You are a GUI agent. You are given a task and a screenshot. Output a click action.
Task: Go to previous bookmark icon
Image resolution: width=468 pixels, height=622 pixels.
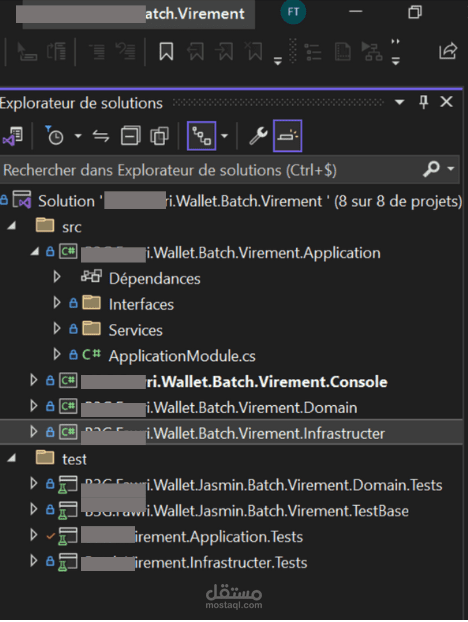[196, 52]
